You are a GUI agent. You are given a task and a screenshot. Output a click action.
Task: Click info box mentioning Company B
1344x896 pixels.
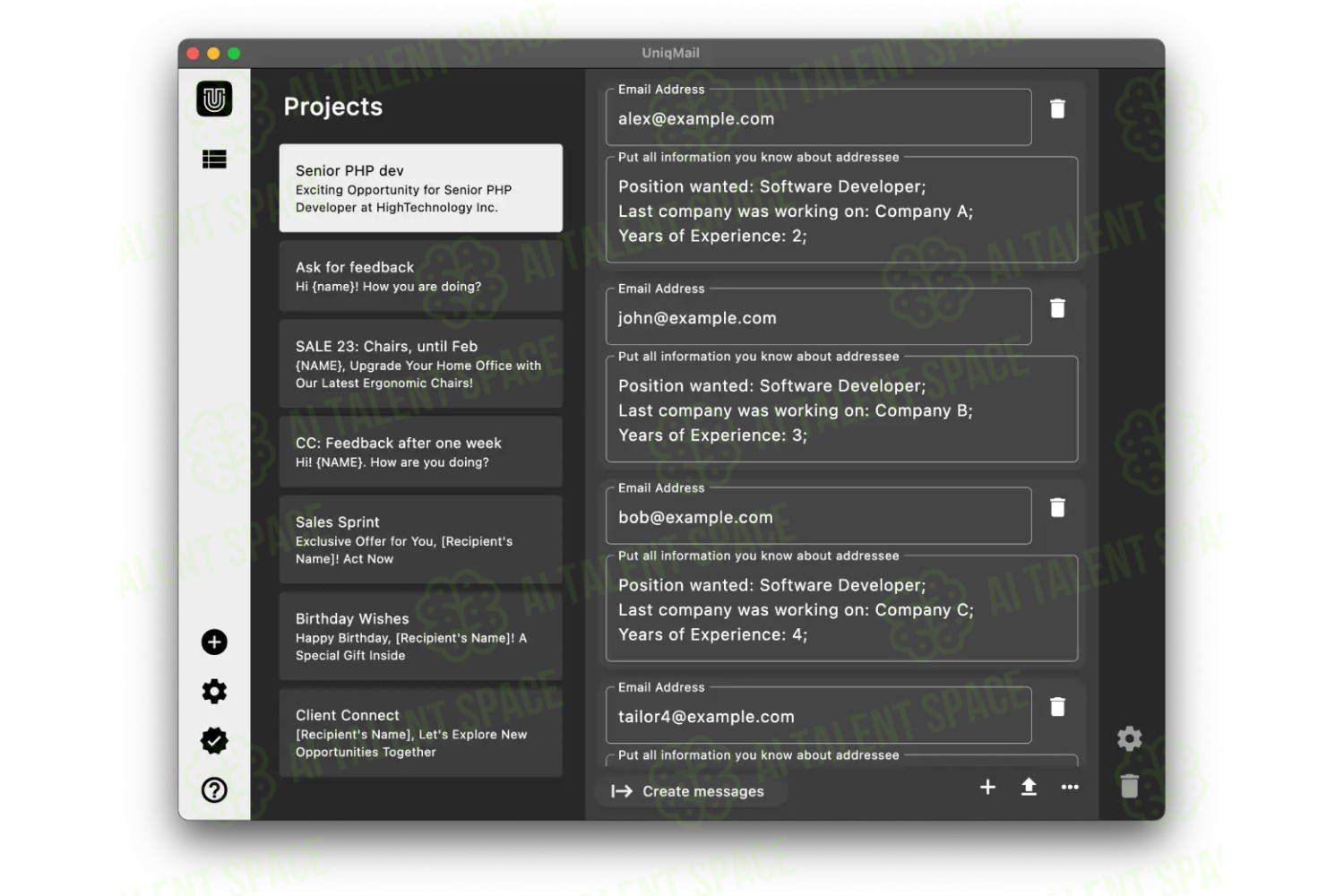842,409
